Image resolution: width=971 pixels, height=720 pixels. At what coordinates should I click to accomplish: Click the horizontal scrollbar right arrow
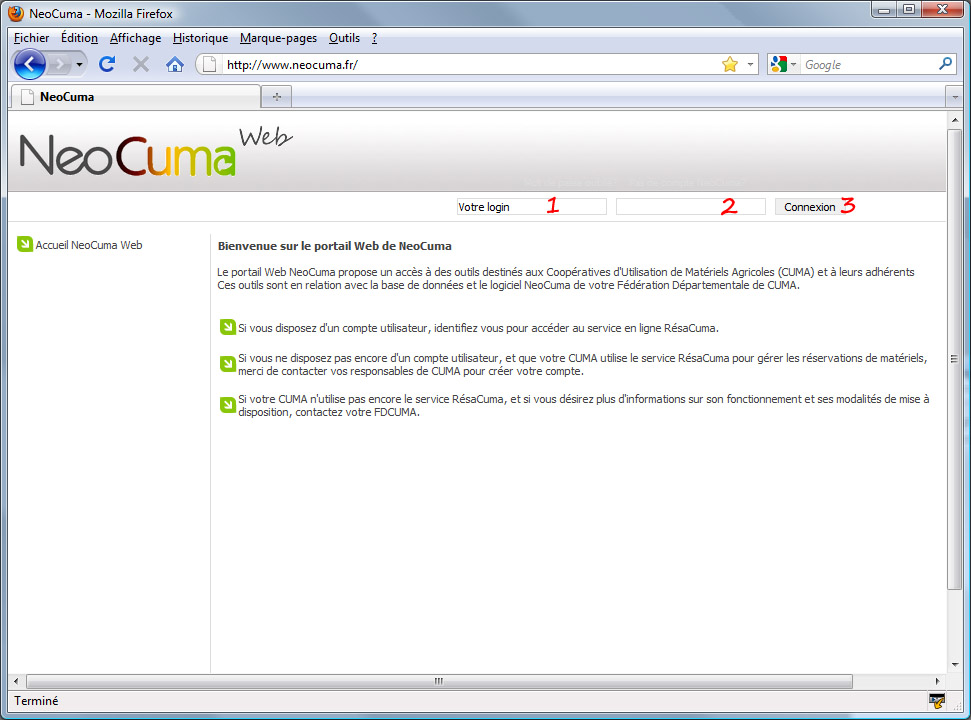(x=938, y=681)
